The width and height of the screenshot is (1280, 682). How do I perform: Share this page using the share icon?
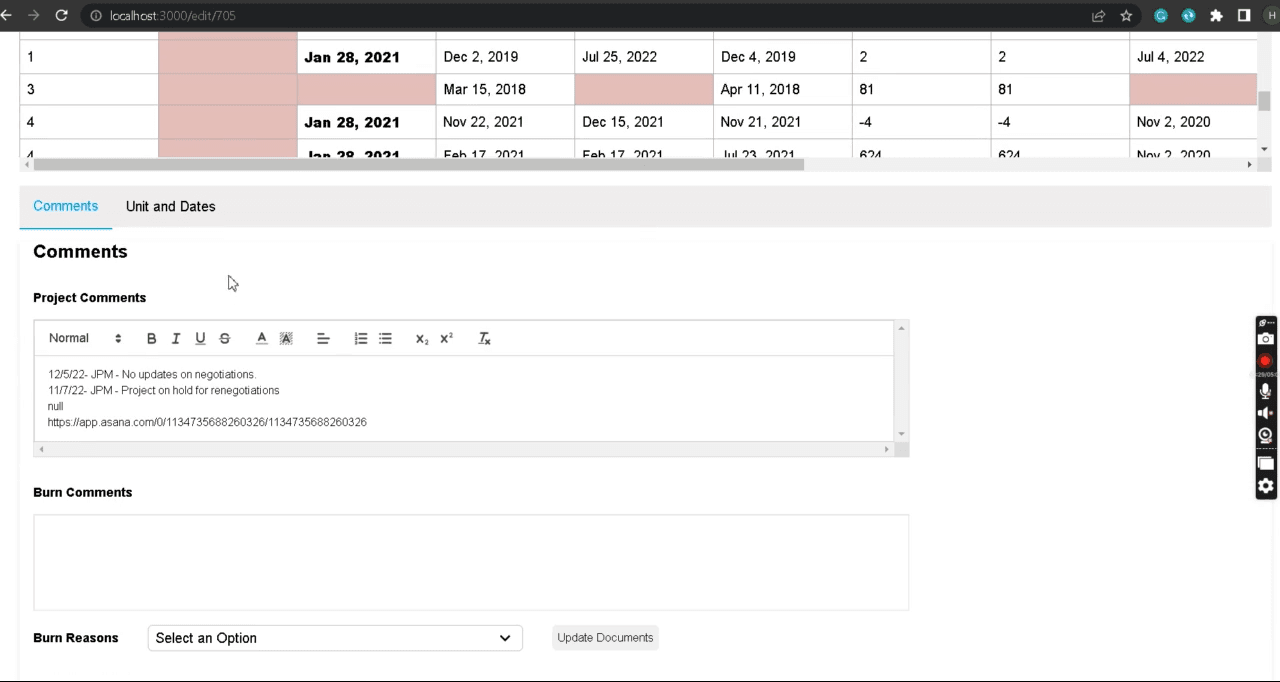point(1098,16)
